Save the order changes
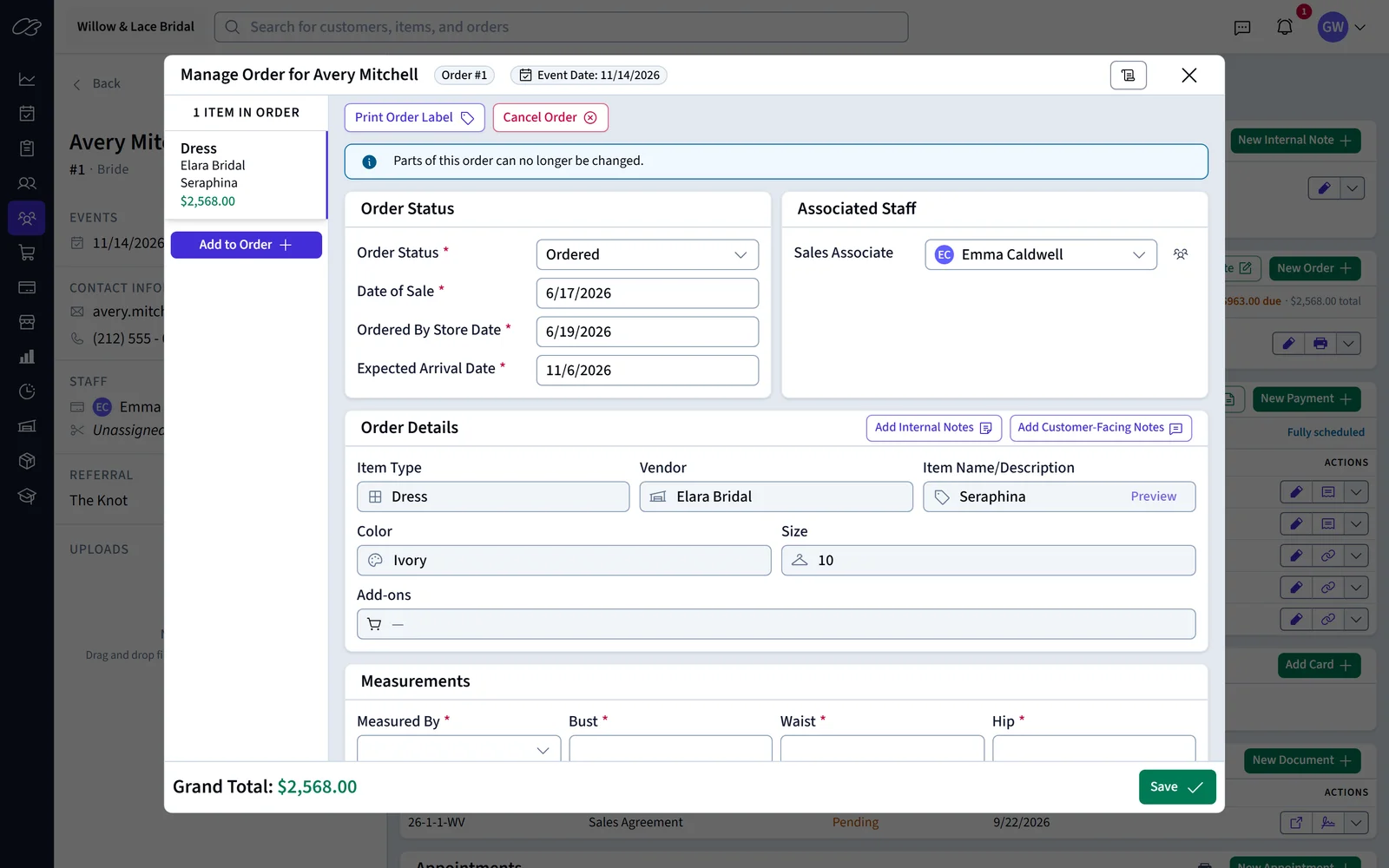Screen dimensions: 1389x868 pos(1177,787)
